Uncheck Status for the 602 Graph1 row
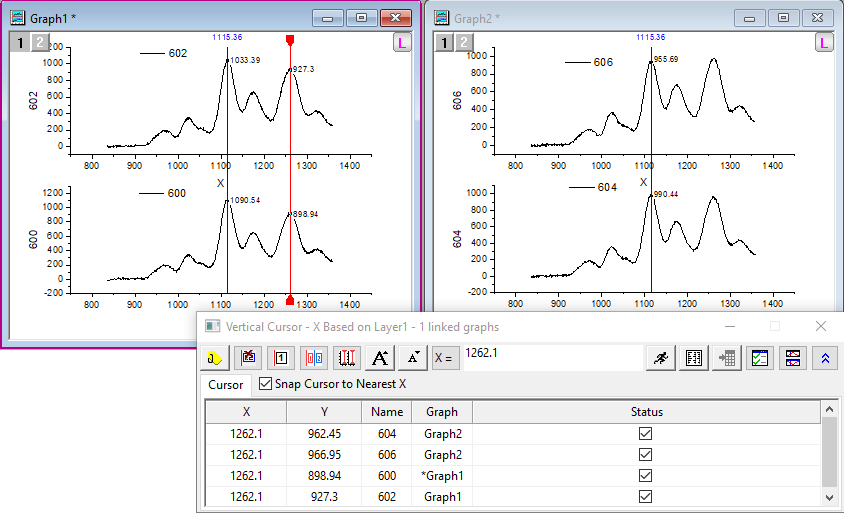This screenshot has height=513, width=844. 645,496
